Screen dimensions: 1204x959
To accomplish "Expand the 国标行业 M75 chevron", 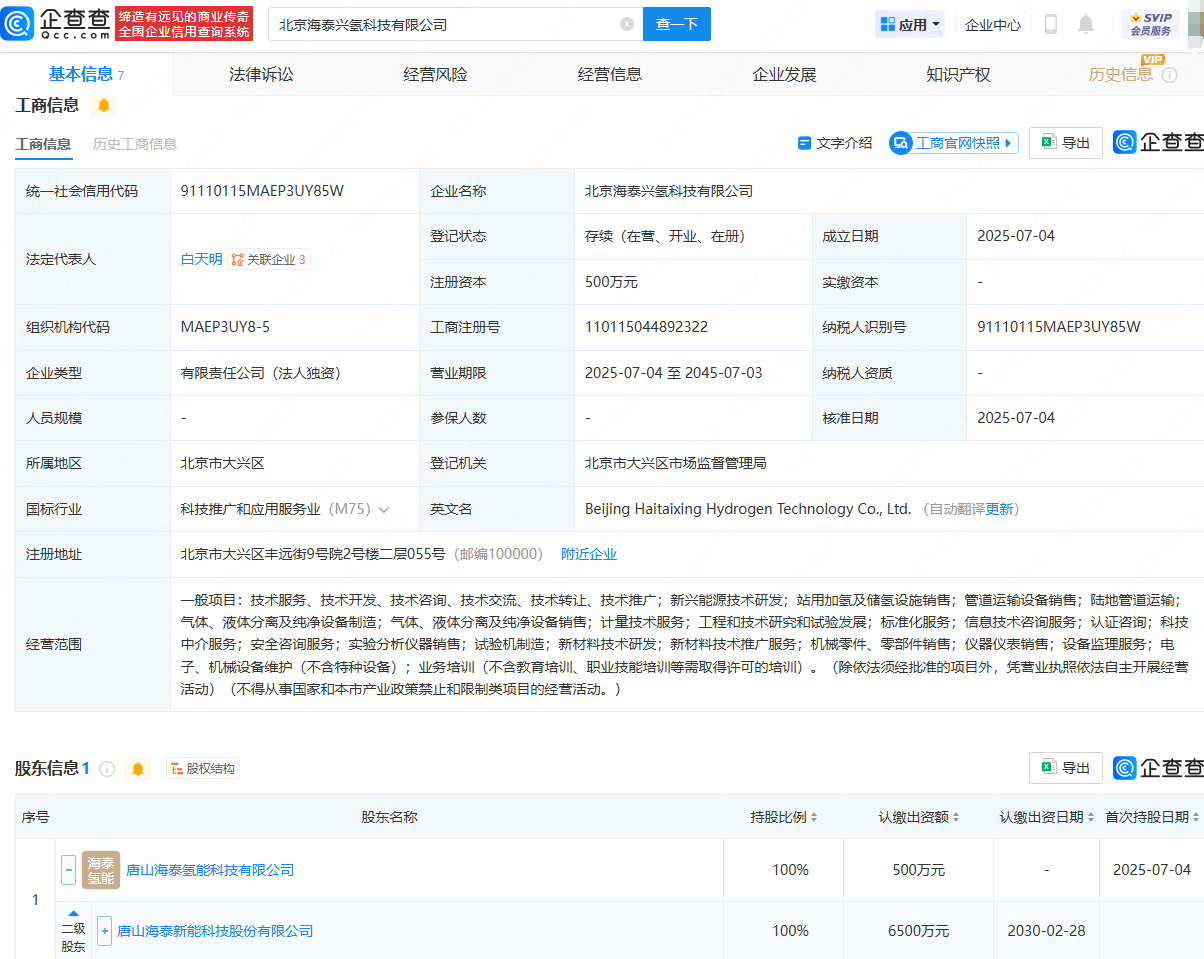I will coord(384,510).
